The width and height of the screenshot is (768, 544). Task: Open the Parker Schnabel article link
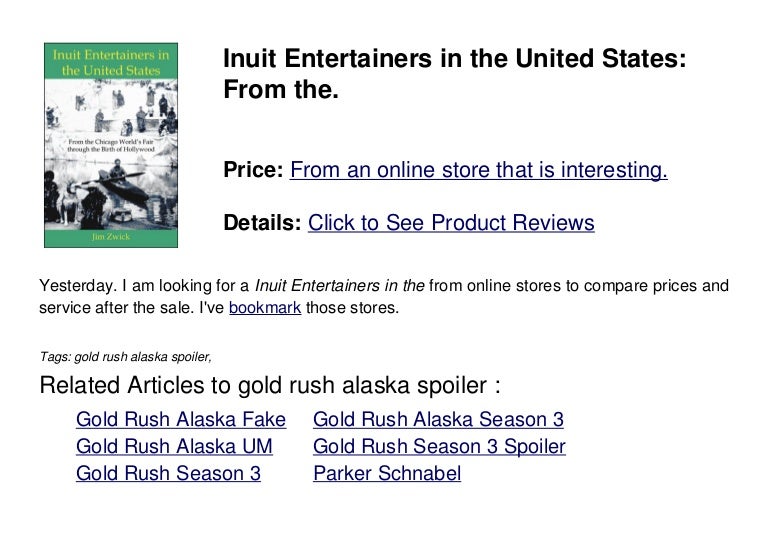pos(387,474)
